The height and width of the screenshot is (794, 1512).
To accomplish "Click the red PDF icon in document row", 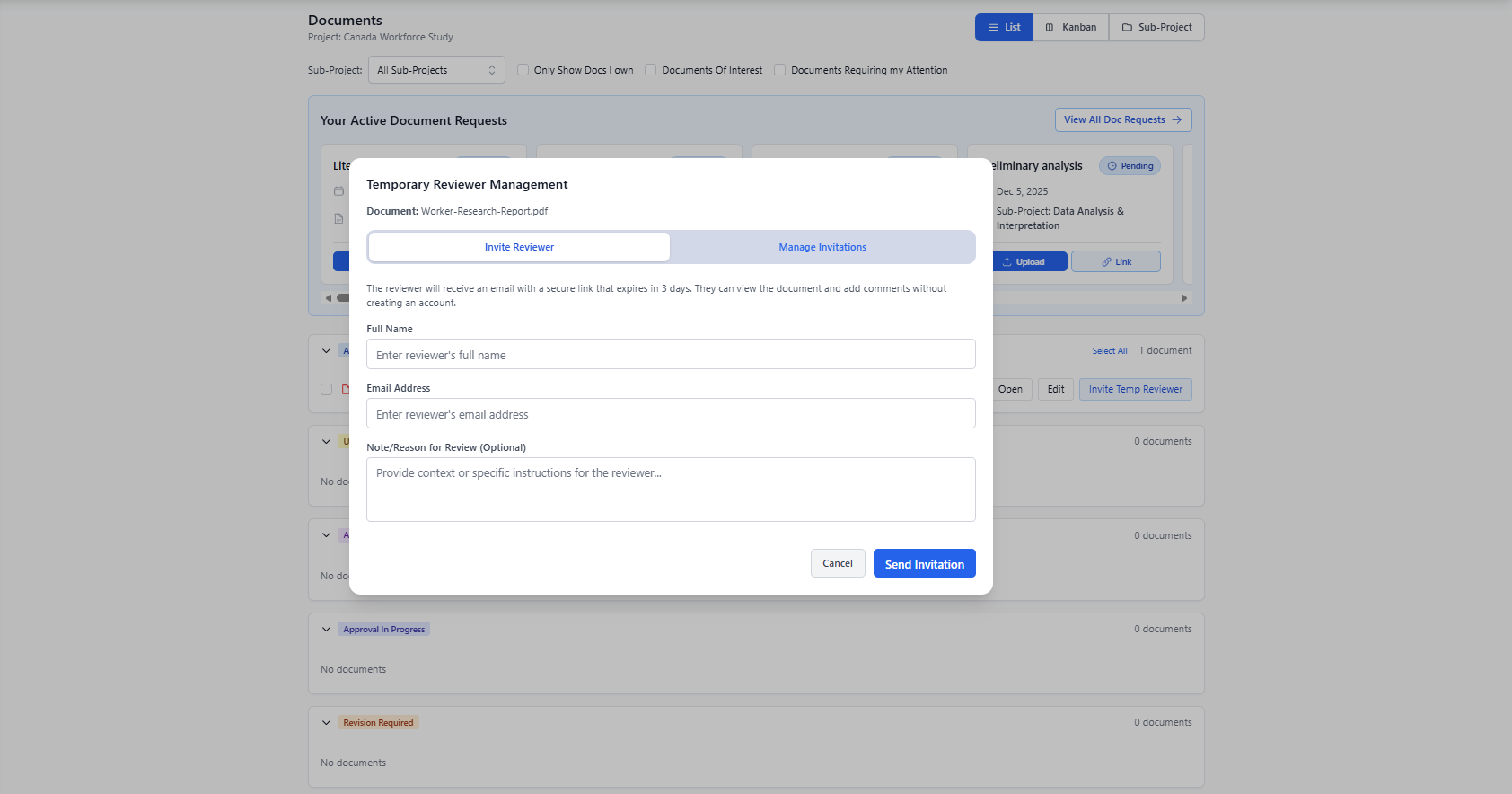I will tap(346, 389).
